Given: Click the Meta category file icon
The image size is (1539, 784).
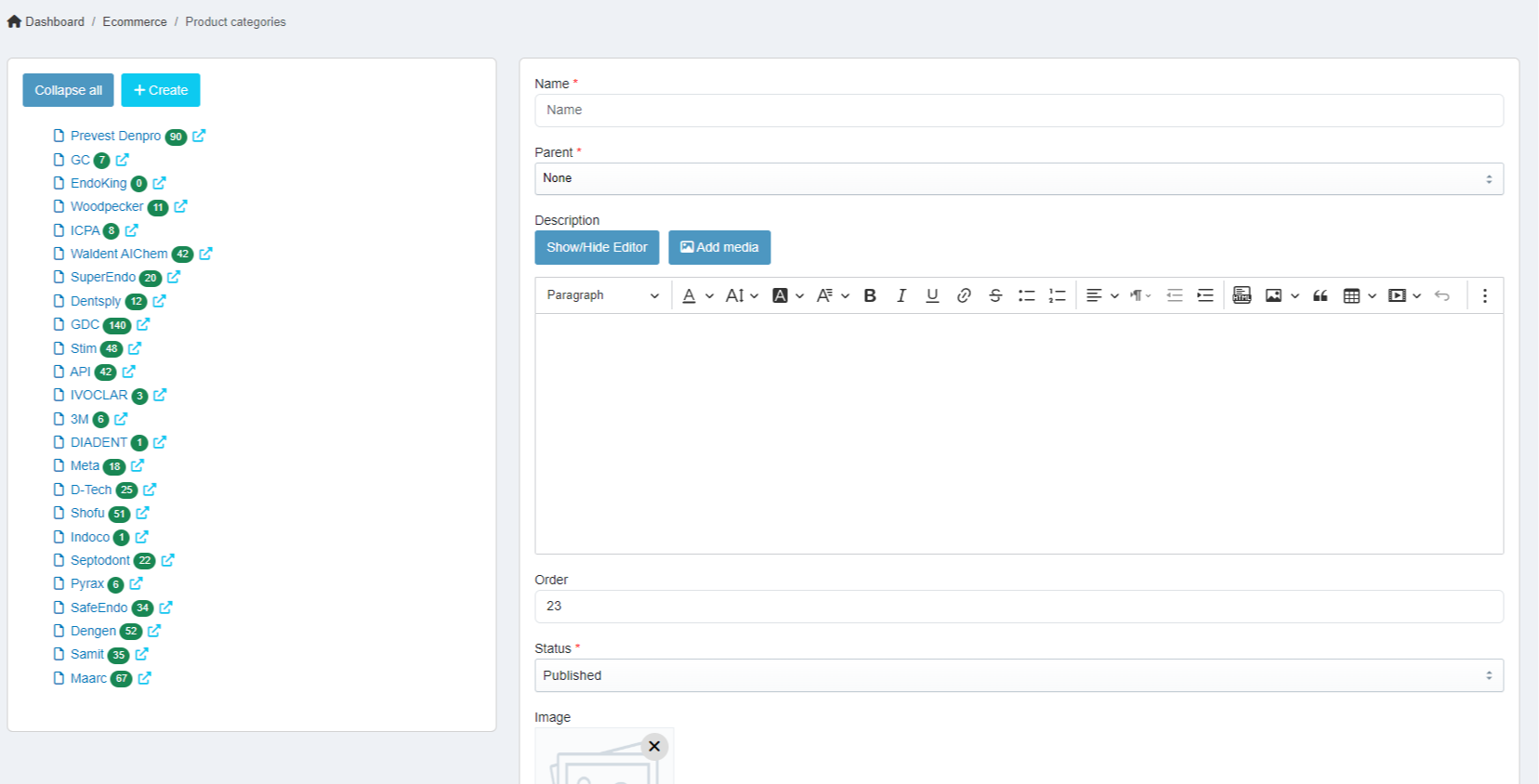Looking at the screenshot, I should (x=59, y=465).
